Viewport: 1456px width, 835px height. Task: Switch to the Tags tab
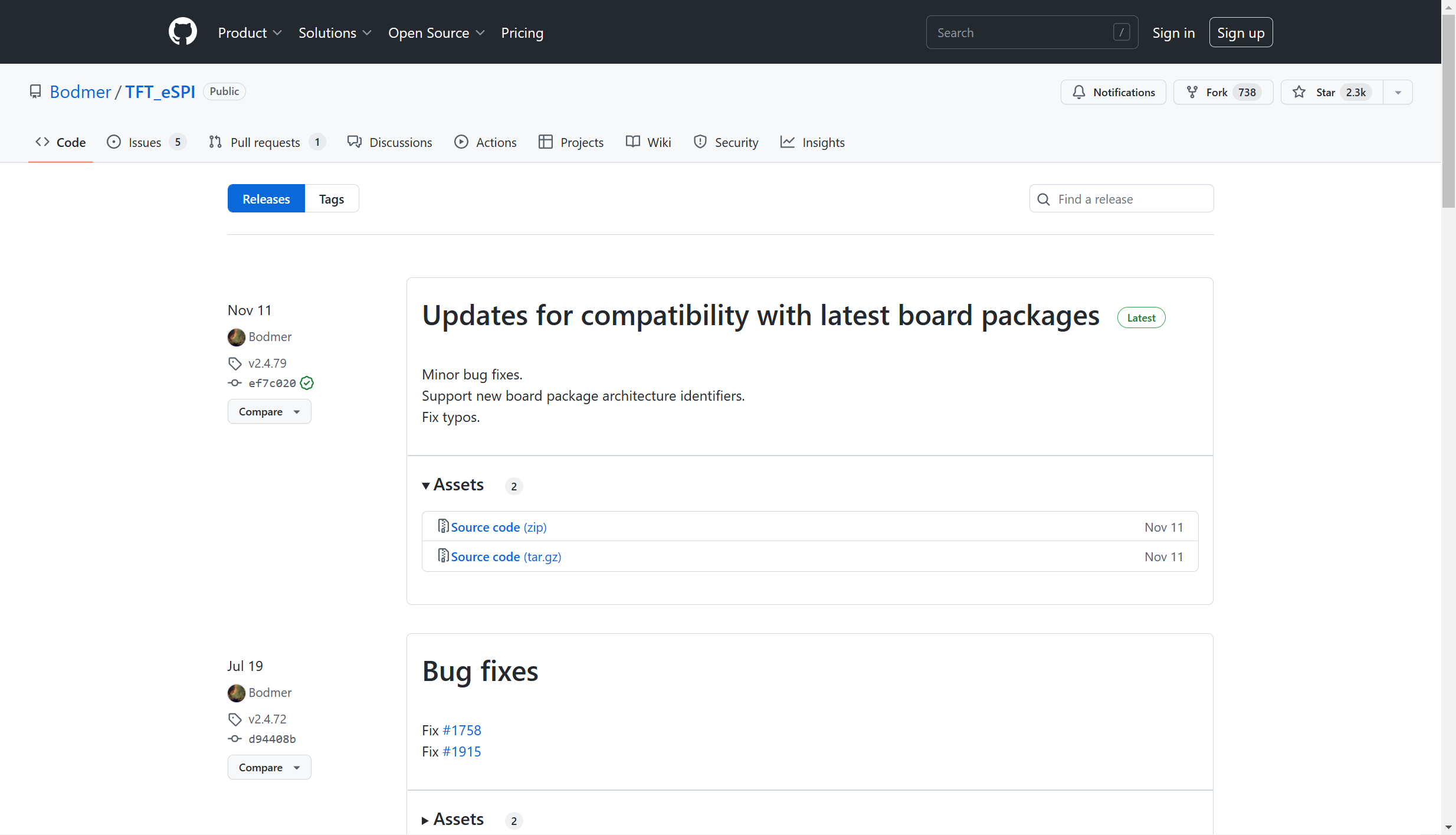(x=332, y=199)
